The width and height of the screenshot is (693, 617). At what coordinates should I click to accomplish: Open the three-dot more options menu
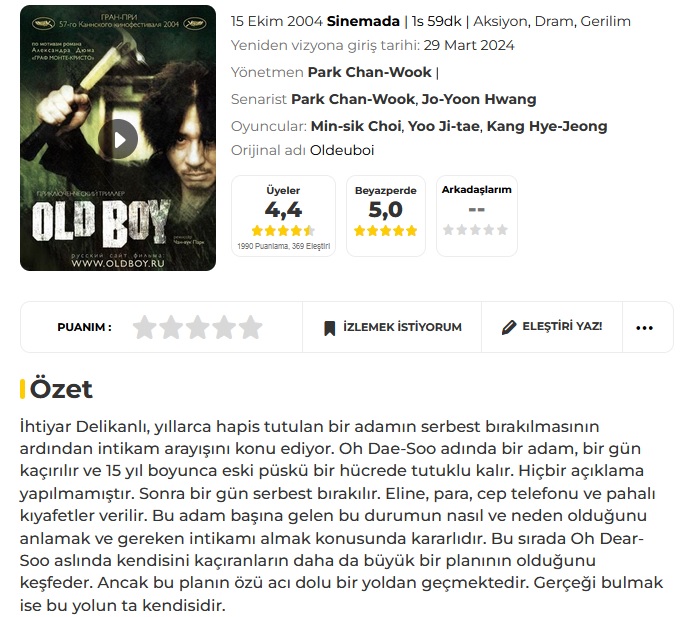click(x=644, y=328)
